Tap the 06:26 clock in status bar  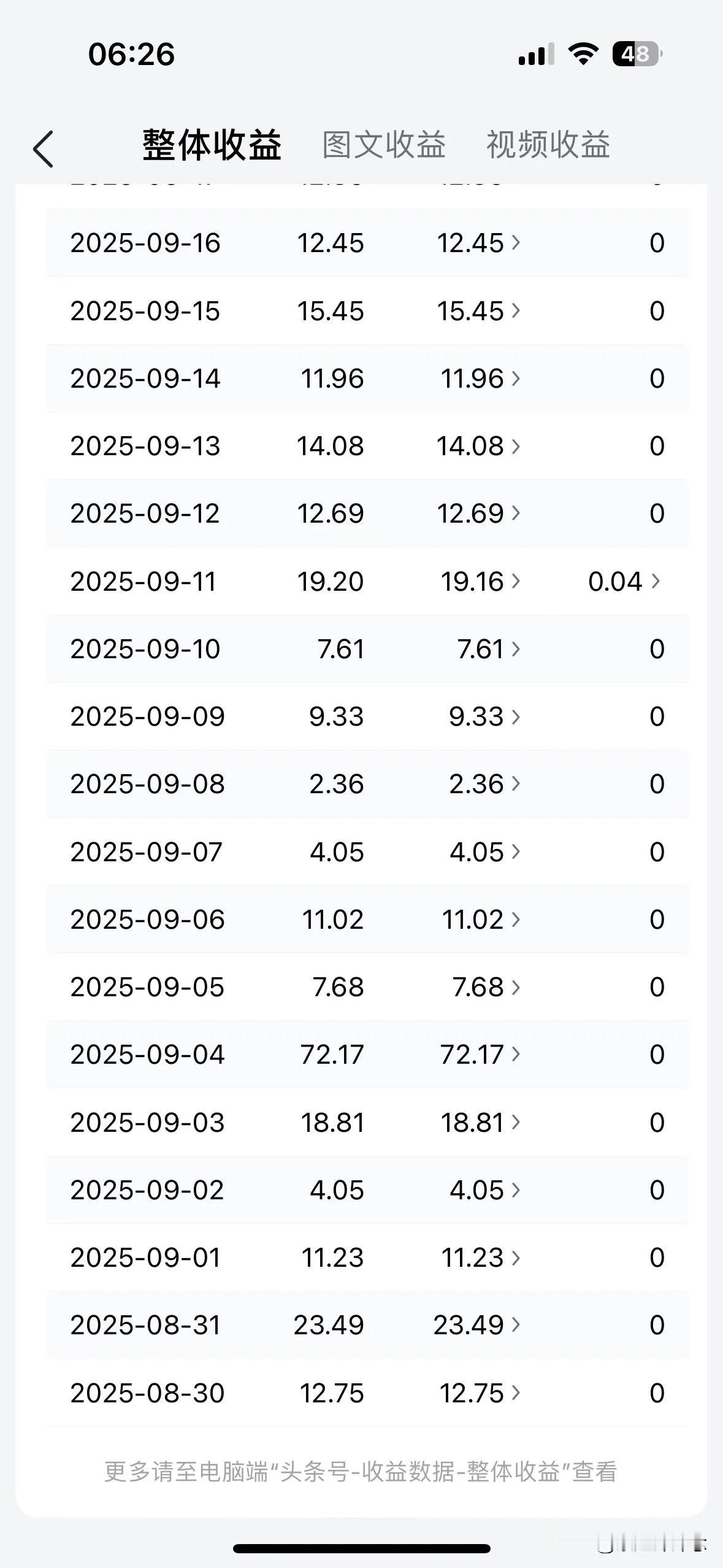[x=131, y=54]
